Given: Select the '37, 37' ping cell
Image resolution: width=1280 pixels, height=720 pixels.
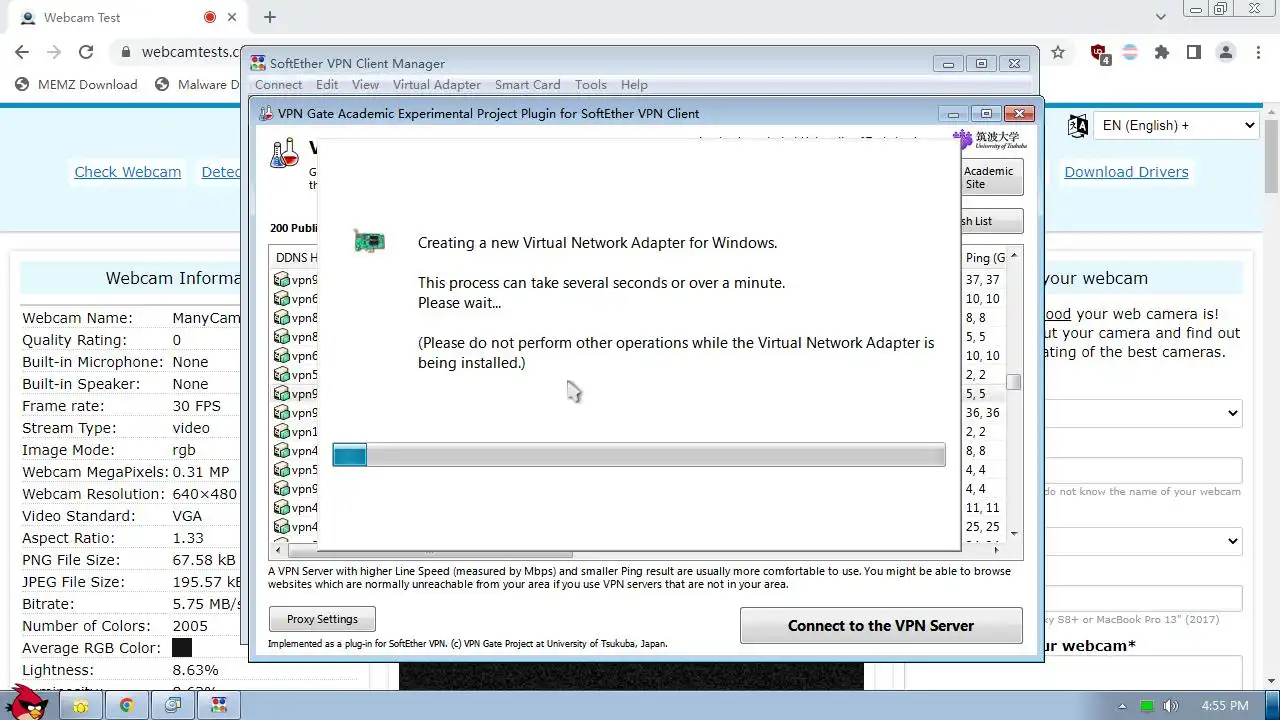Looking at the screenshot, I should 982,280.
